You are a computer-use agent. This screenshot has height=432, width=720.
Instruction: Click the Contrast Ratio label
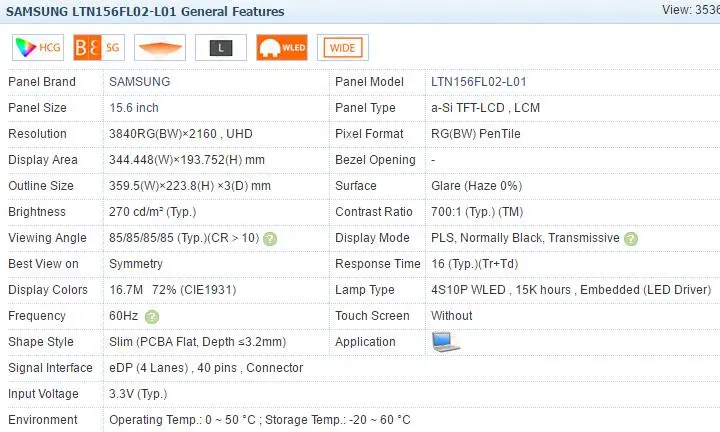[374, 212]
